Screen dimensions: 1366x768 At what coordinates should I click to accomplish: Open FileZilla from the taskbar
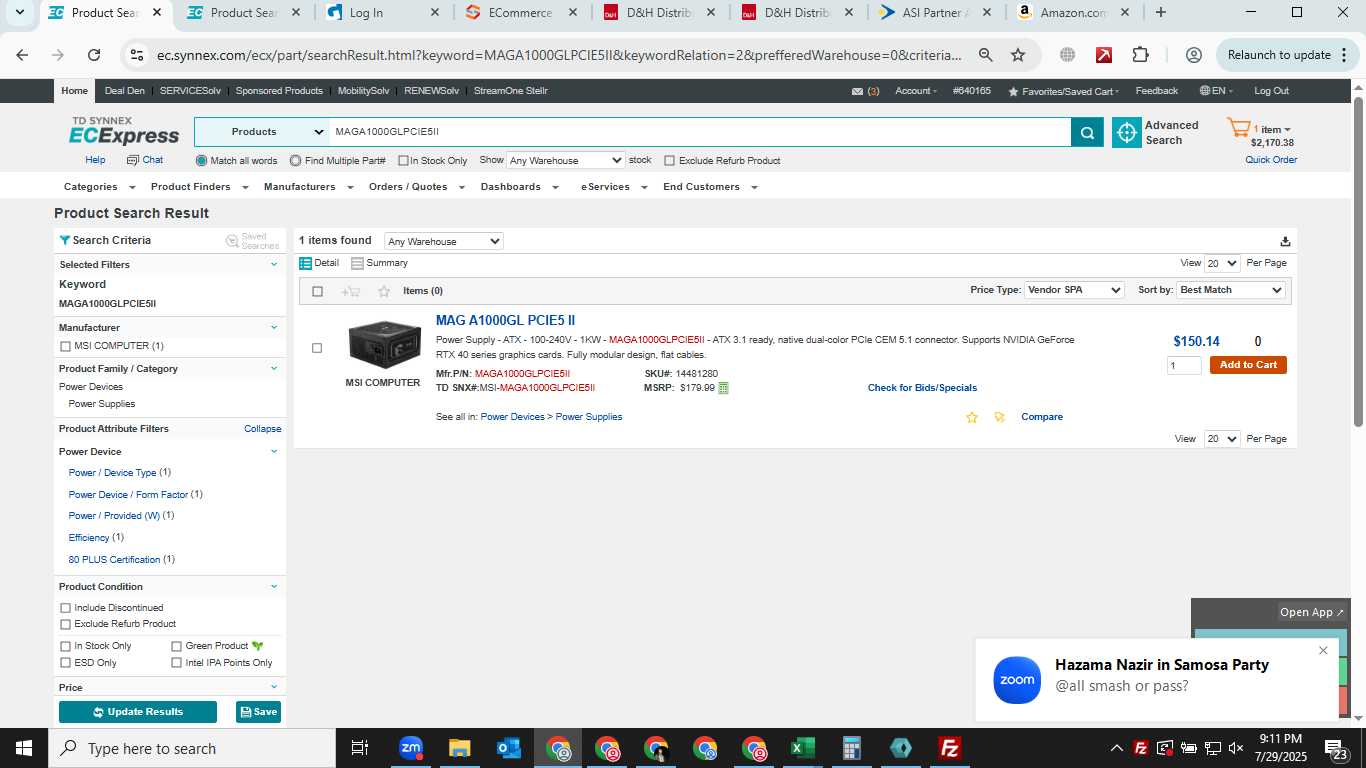(x=949, y=748)
